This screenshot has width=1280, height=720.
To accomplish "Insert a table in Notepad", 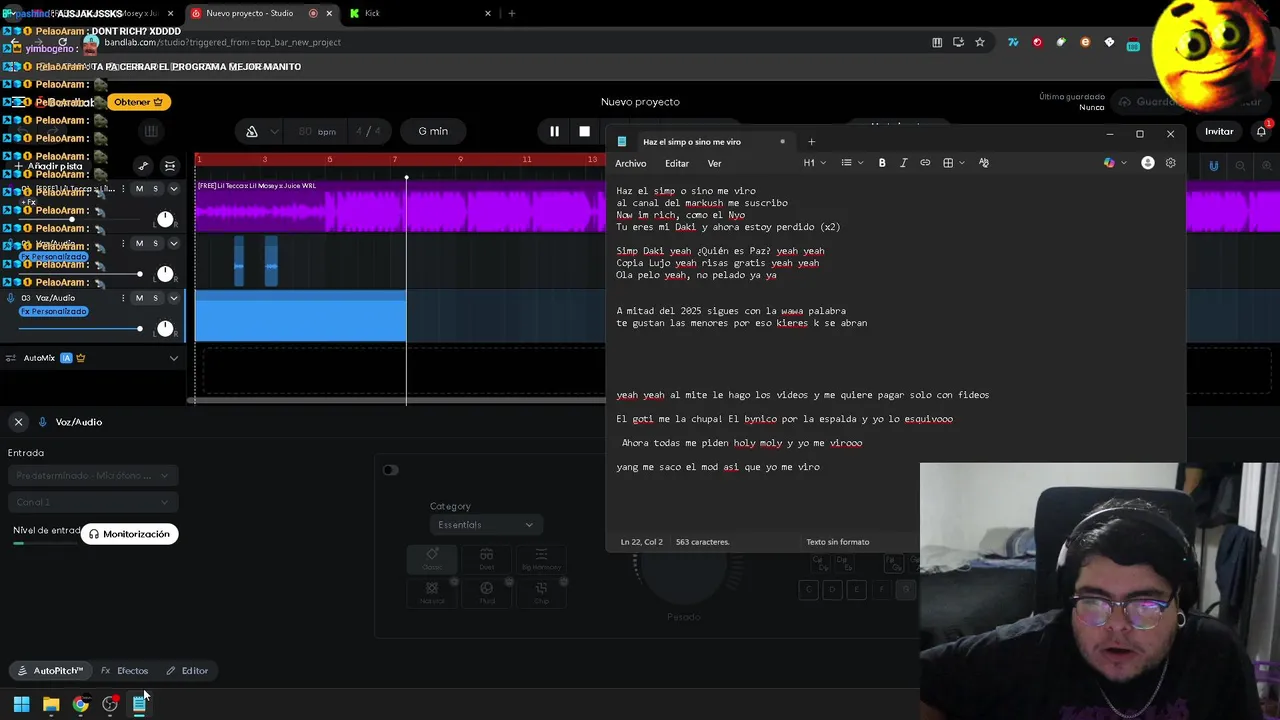I will click(x=952, y=163).
